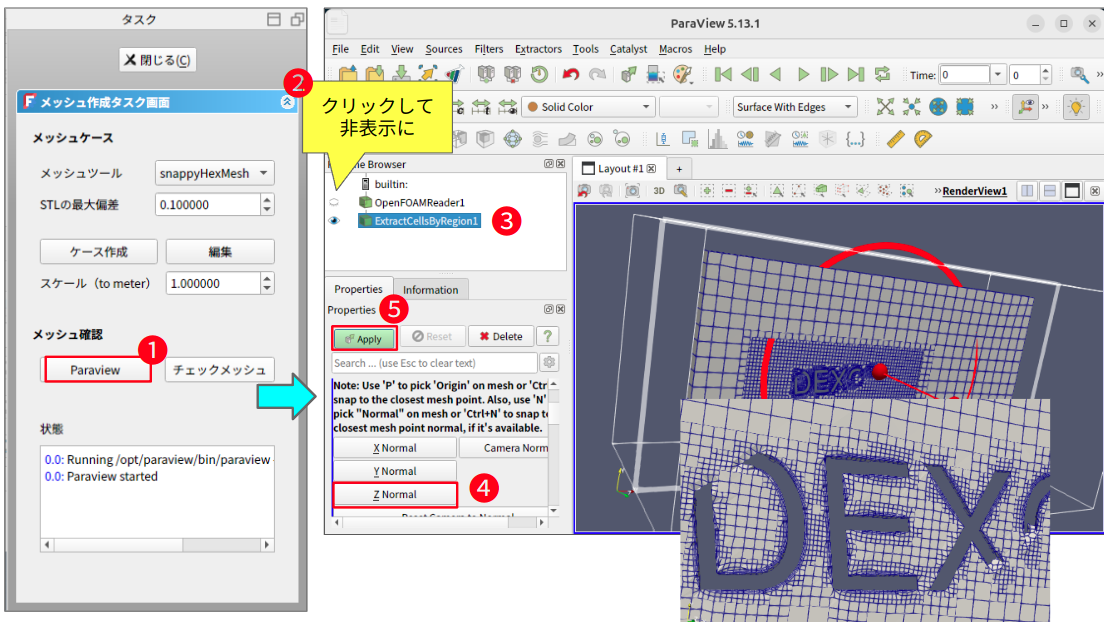The height and width of the screenshot is (622, 1104).
Task: Click the Reset Session circular clock icon
Action: tap(539, 74)
